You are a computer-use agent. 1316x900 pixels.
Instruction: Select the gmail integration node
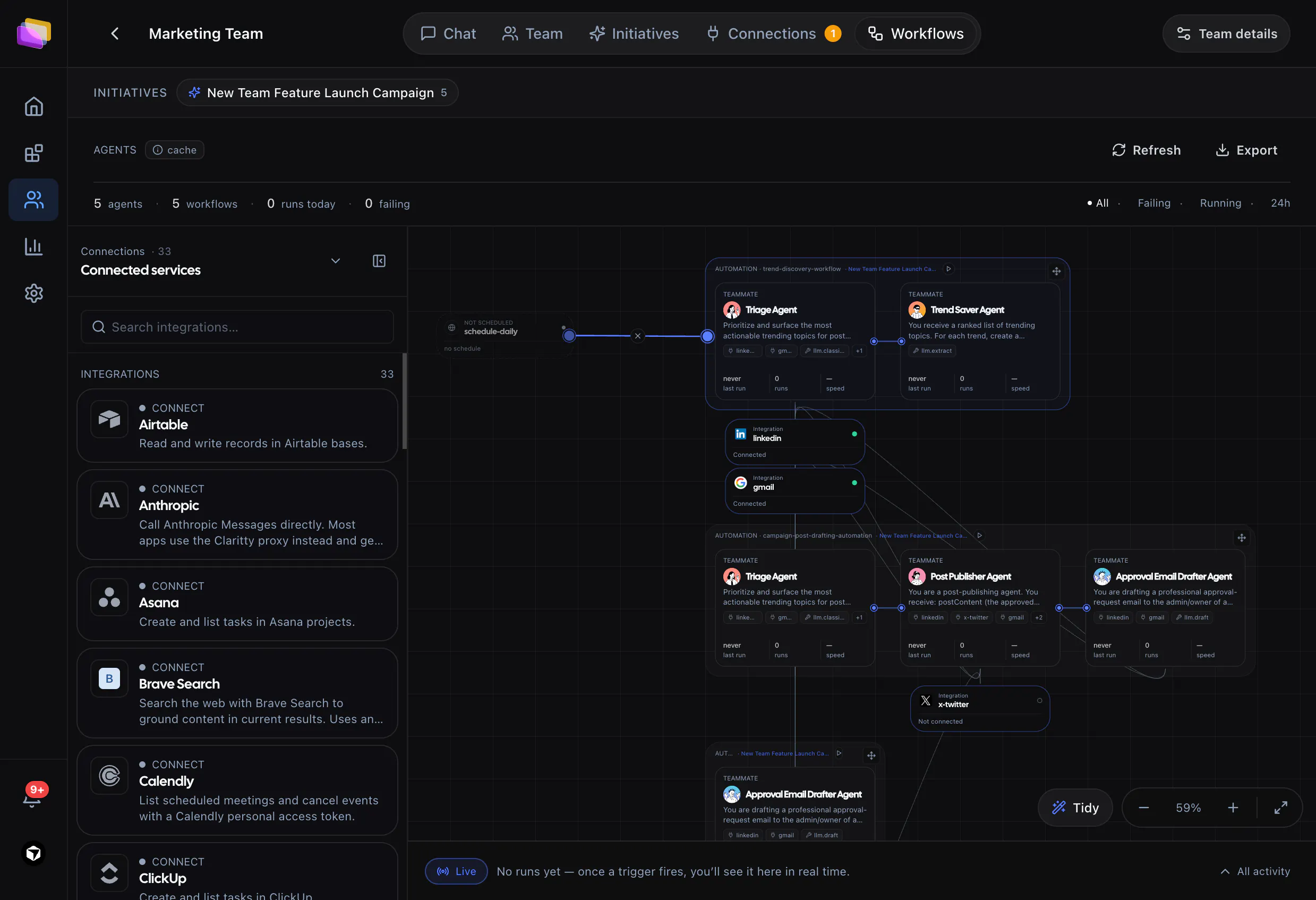[794, 490]
